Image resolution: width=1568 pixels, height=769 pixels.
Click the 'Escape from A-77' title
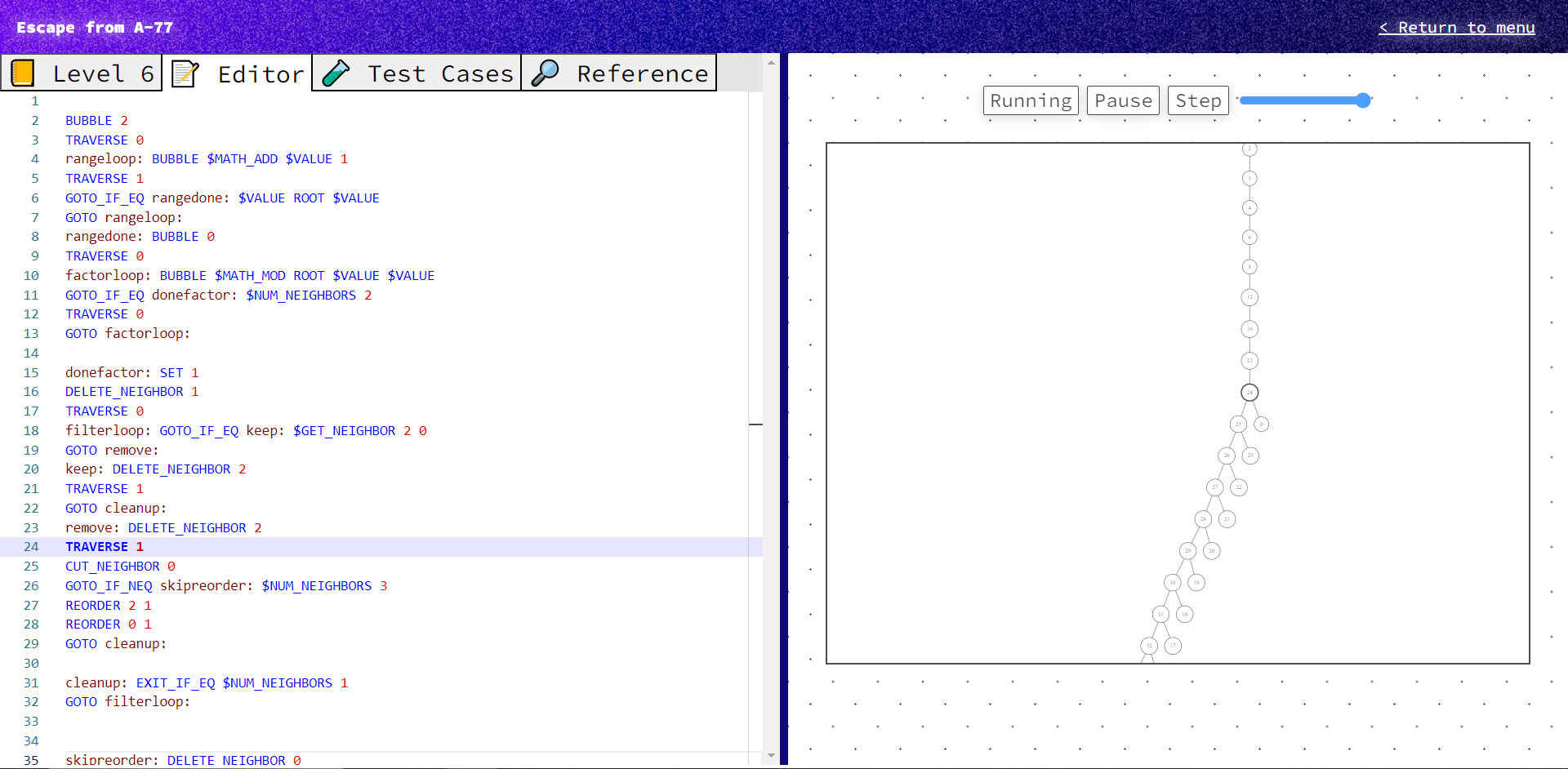(x=95, y=28)
